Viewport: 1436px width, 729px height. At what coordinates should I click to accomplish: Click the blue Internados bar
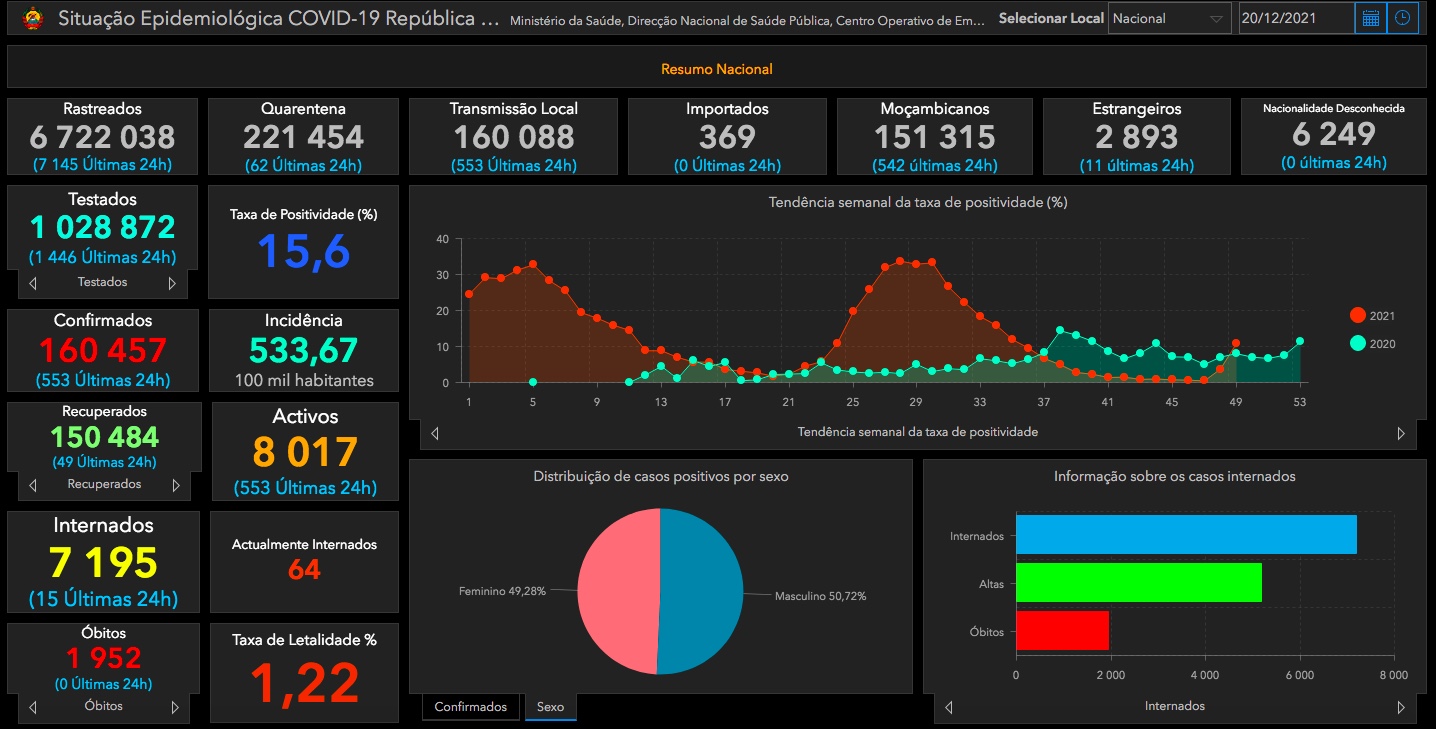pos(1185,535)
